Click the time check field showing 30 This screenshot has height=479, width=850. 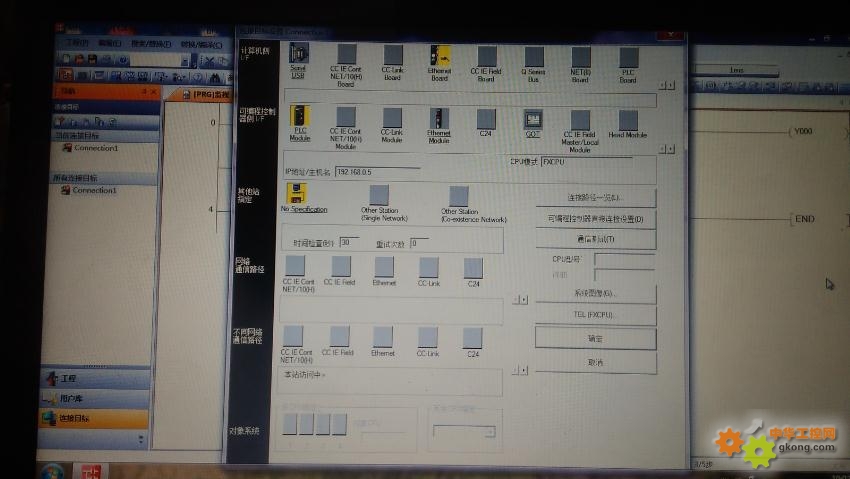pos(349,242)
